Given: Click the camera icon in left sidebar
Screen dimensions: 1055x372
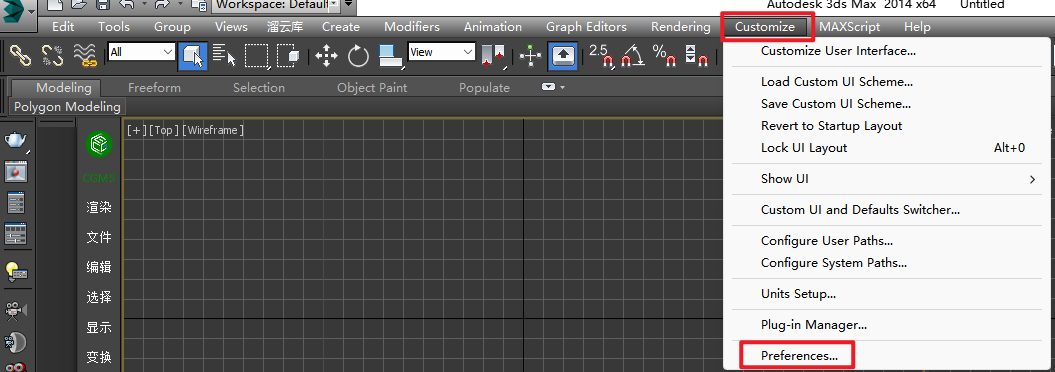Looking at the screenshot, I should [16, 309].
